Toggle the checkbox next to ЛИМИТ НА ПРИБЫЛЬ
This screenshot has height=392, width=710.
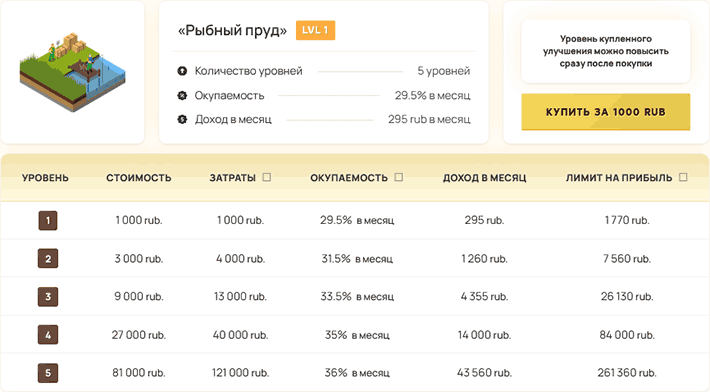683,177
